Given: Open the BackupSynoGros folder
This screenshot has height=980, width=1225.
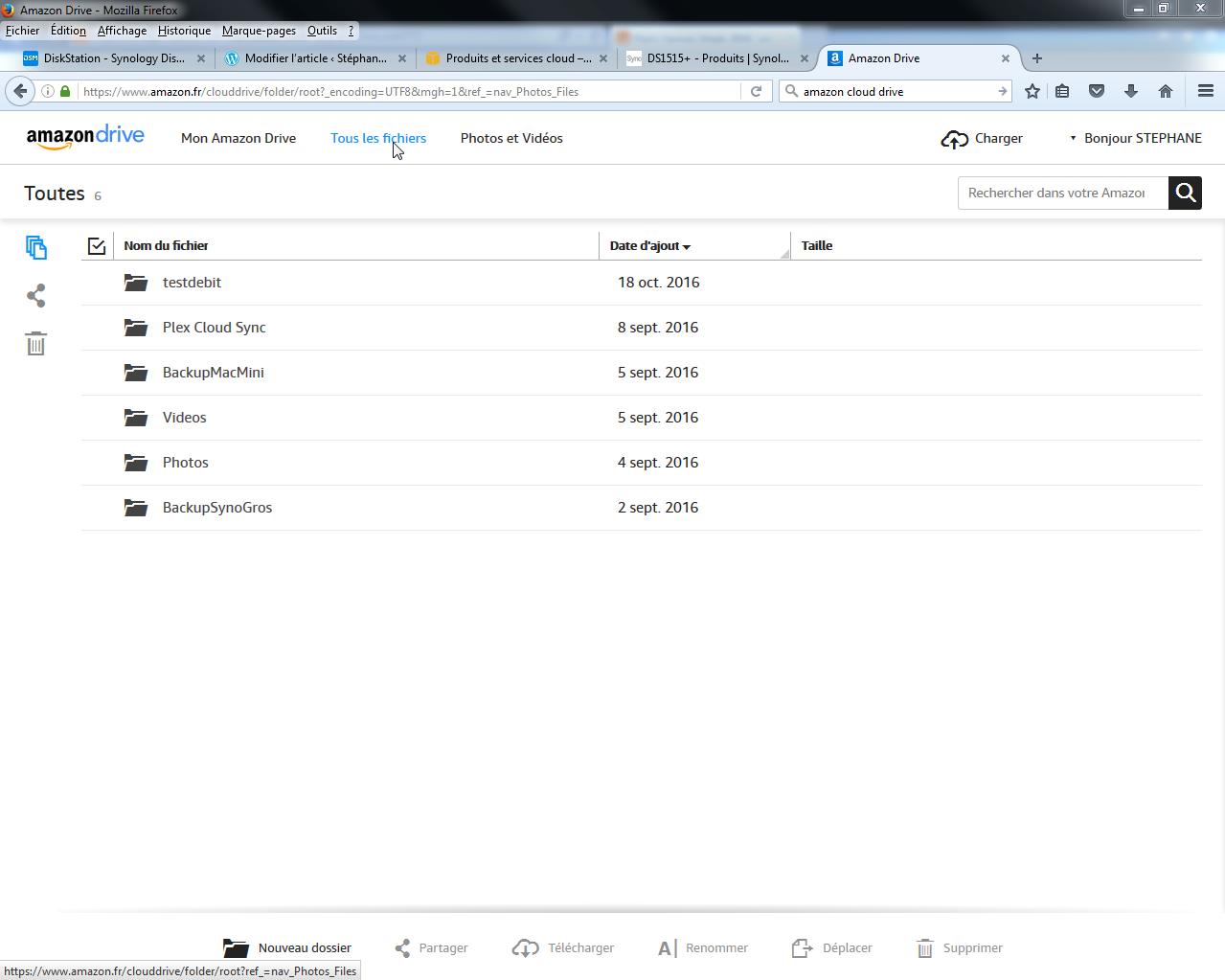Looking at the screenshot, I should (217, 508).
